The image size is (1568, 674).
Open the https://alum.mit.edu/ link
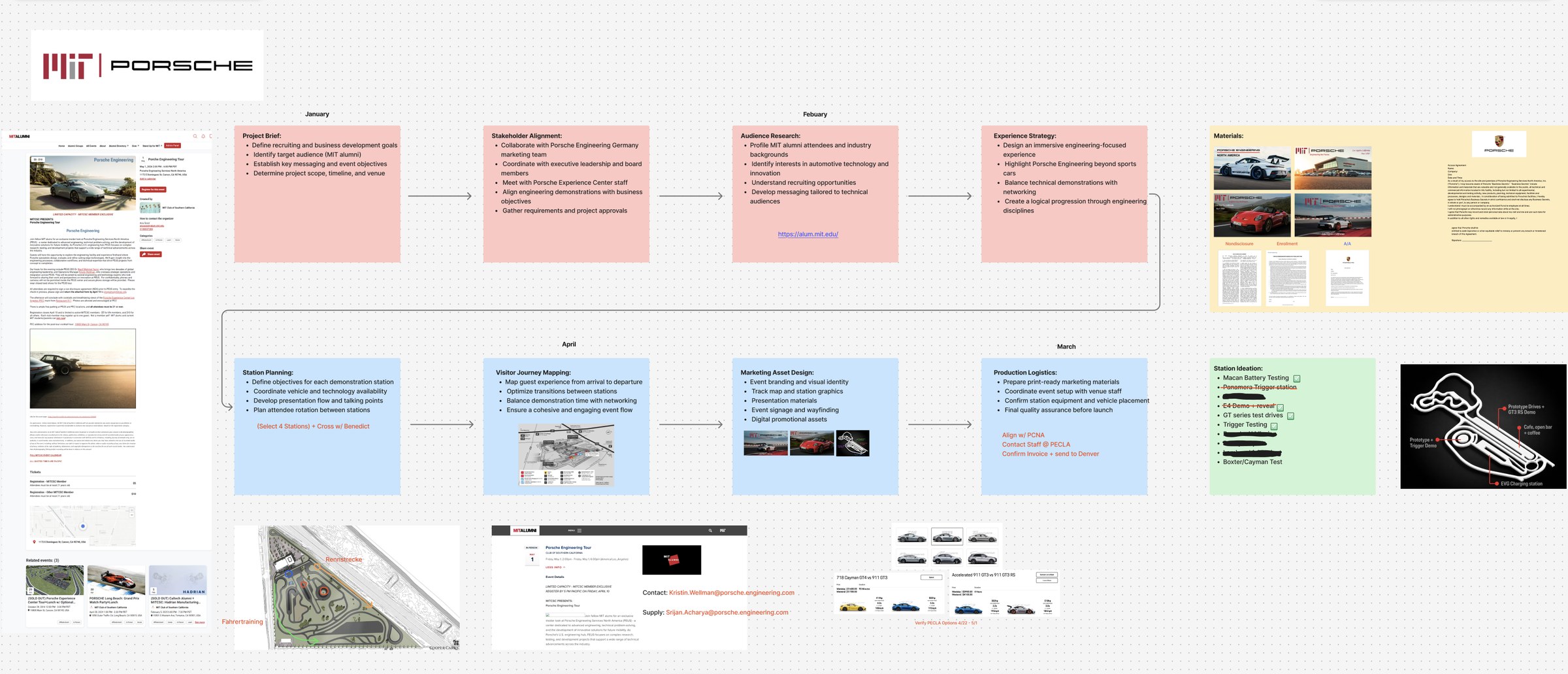coord(808,234)
